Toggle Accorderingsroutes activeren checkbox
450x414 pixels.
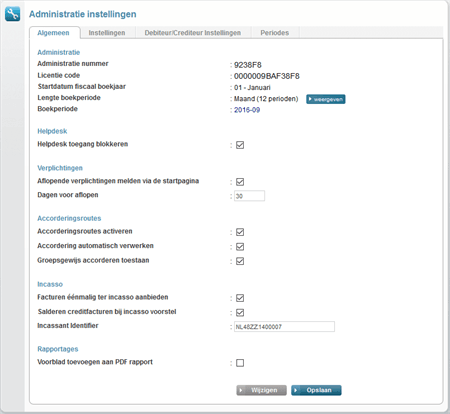[240, 232]
